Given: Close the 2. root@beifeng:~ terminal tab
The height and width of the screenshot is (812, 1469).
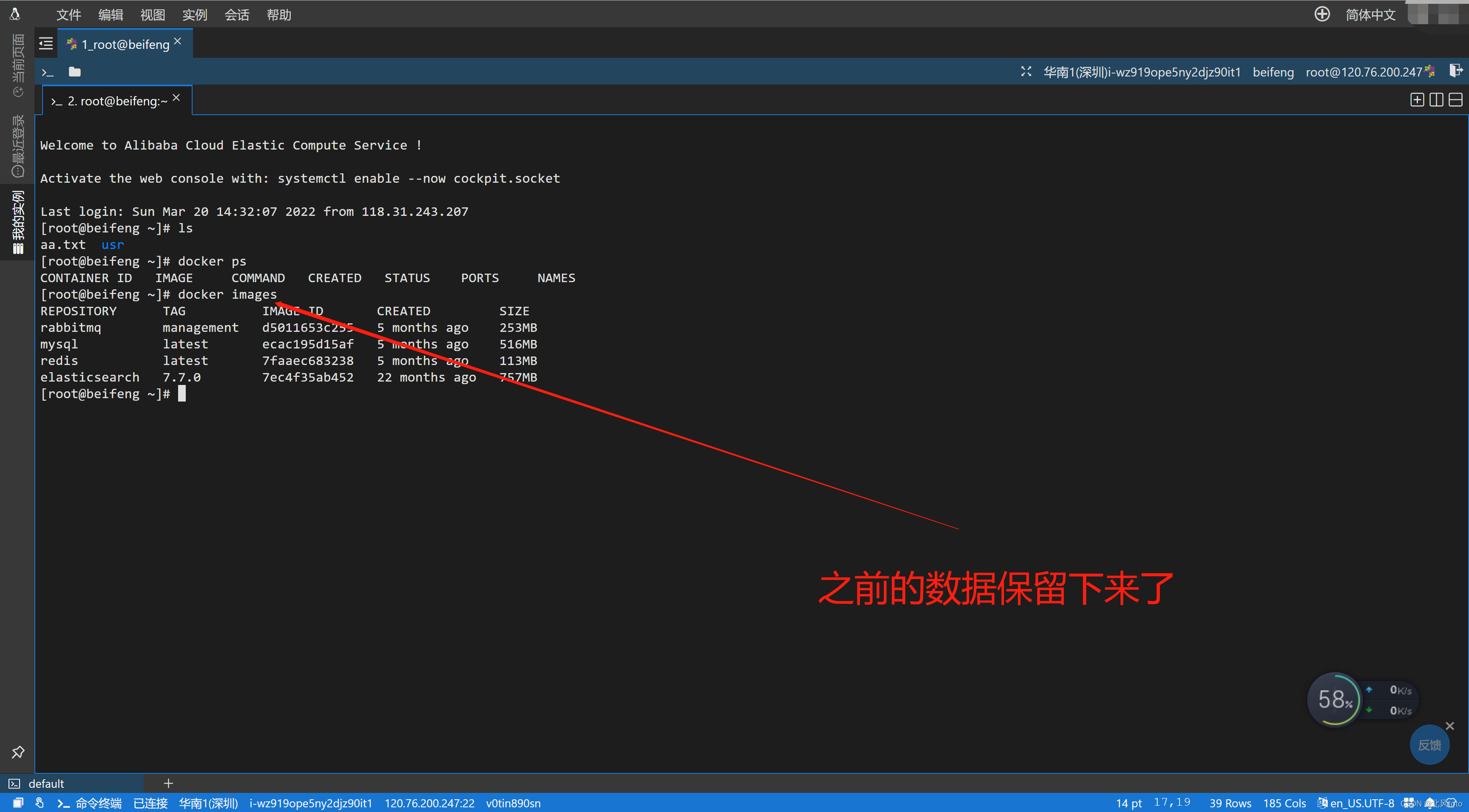Looking at the screenshot, I should coord(176,98).
